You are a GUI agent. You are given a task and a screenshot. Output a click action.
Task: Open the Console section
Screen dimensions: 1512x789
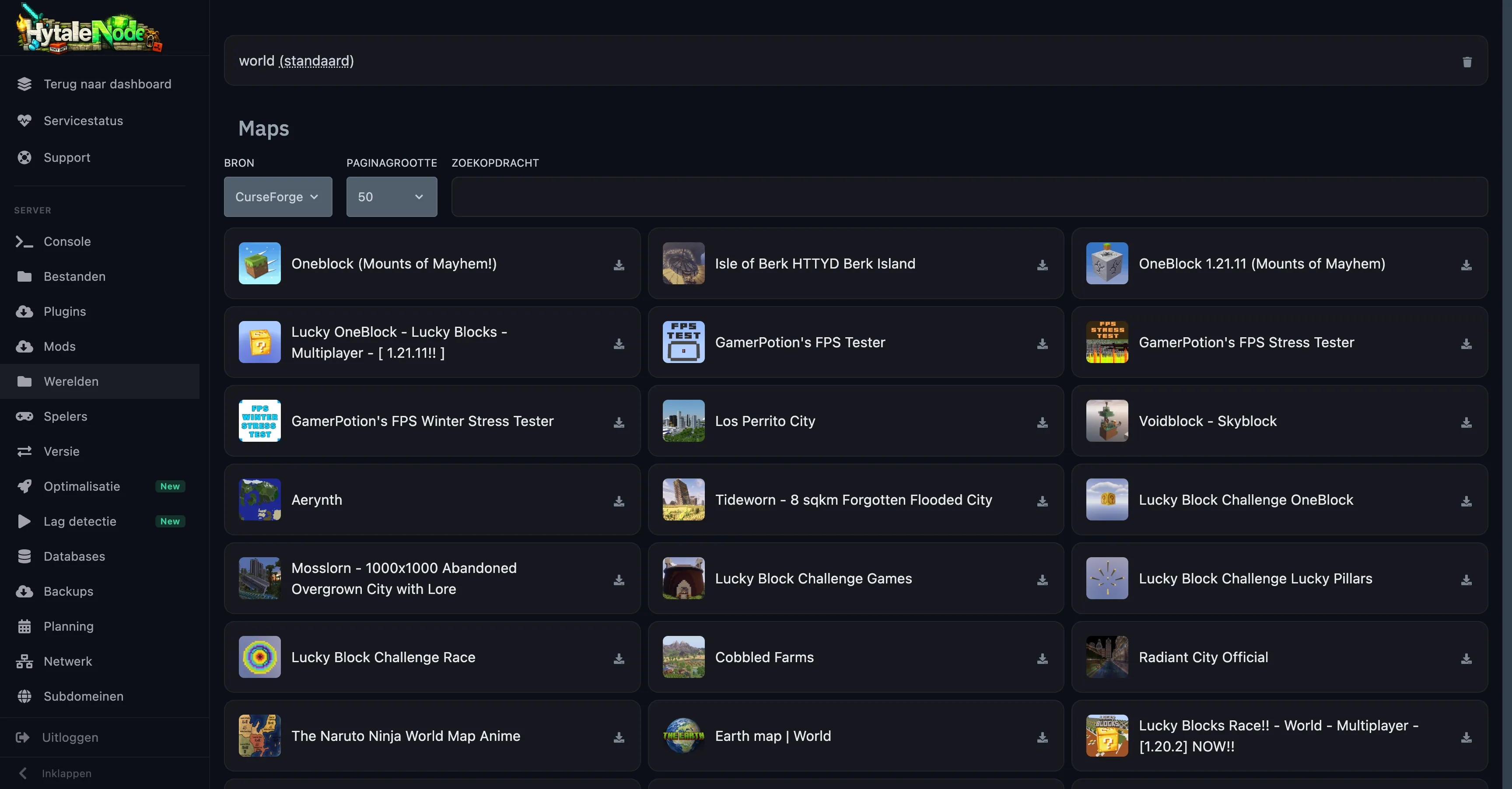(100, 241)
